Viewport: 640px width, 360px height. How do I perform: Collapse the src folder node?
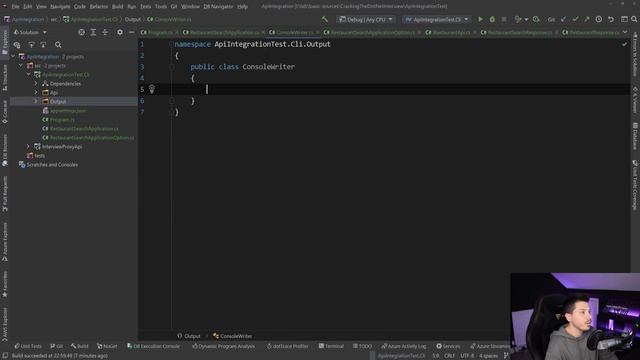point(21,66)
